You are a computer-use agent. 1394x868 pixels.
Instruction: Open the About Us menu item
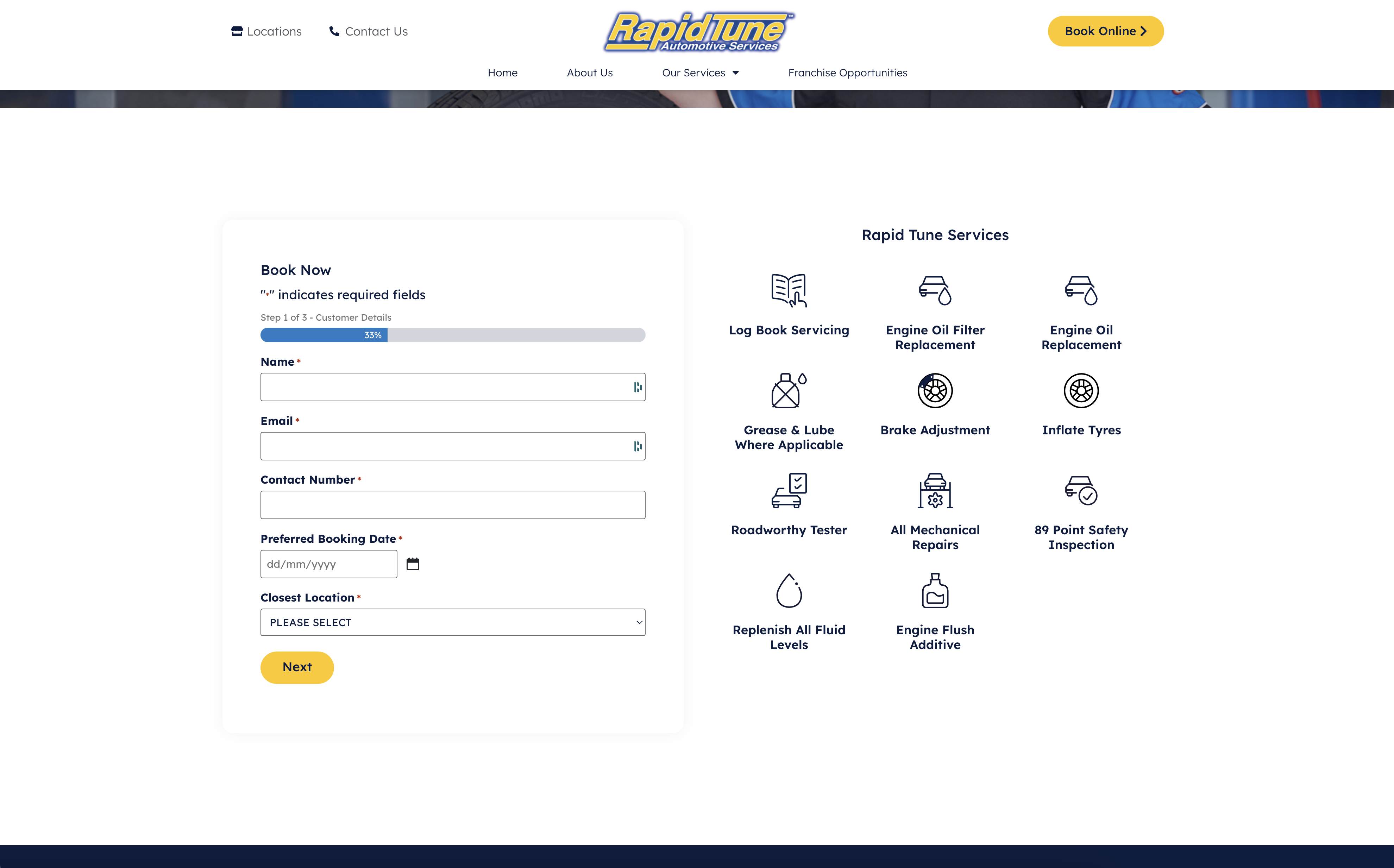(x=590, y=73)
